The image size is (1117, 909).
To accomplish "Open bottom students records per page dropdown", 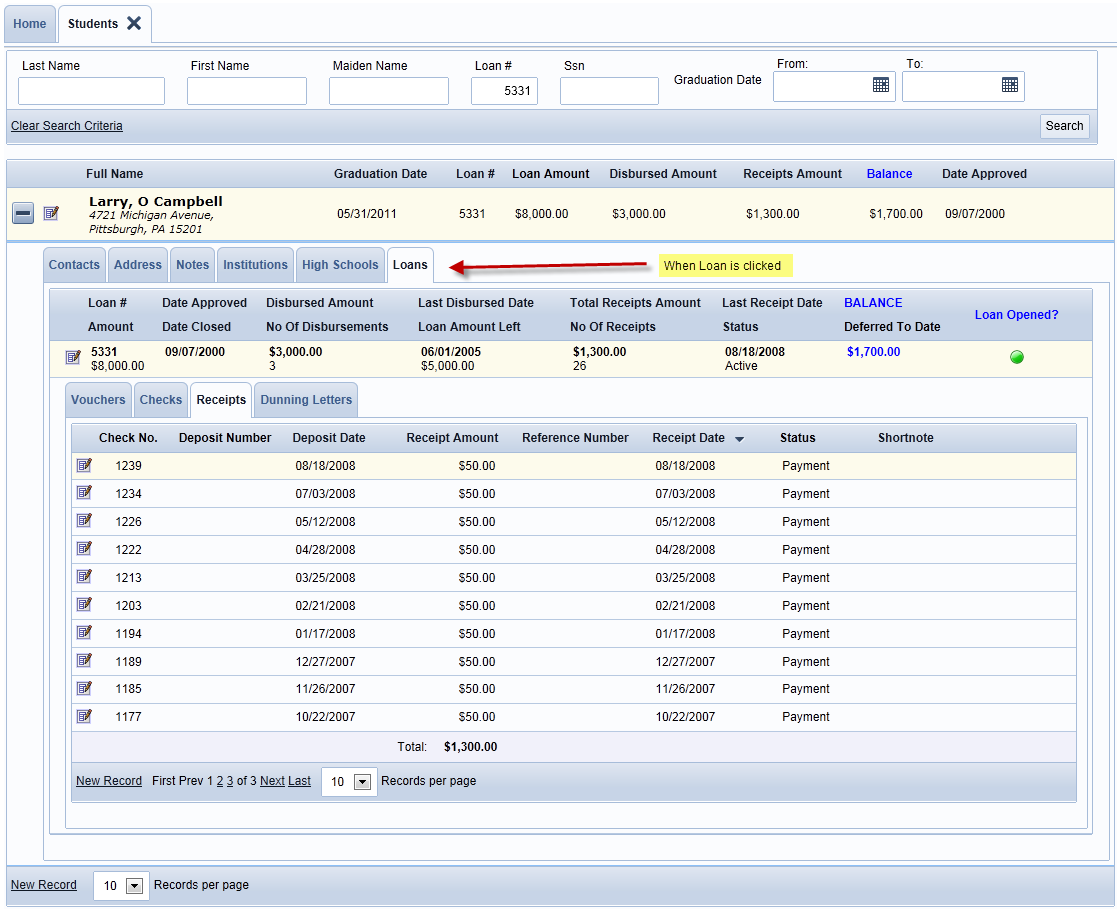I will tap(134, 886).
